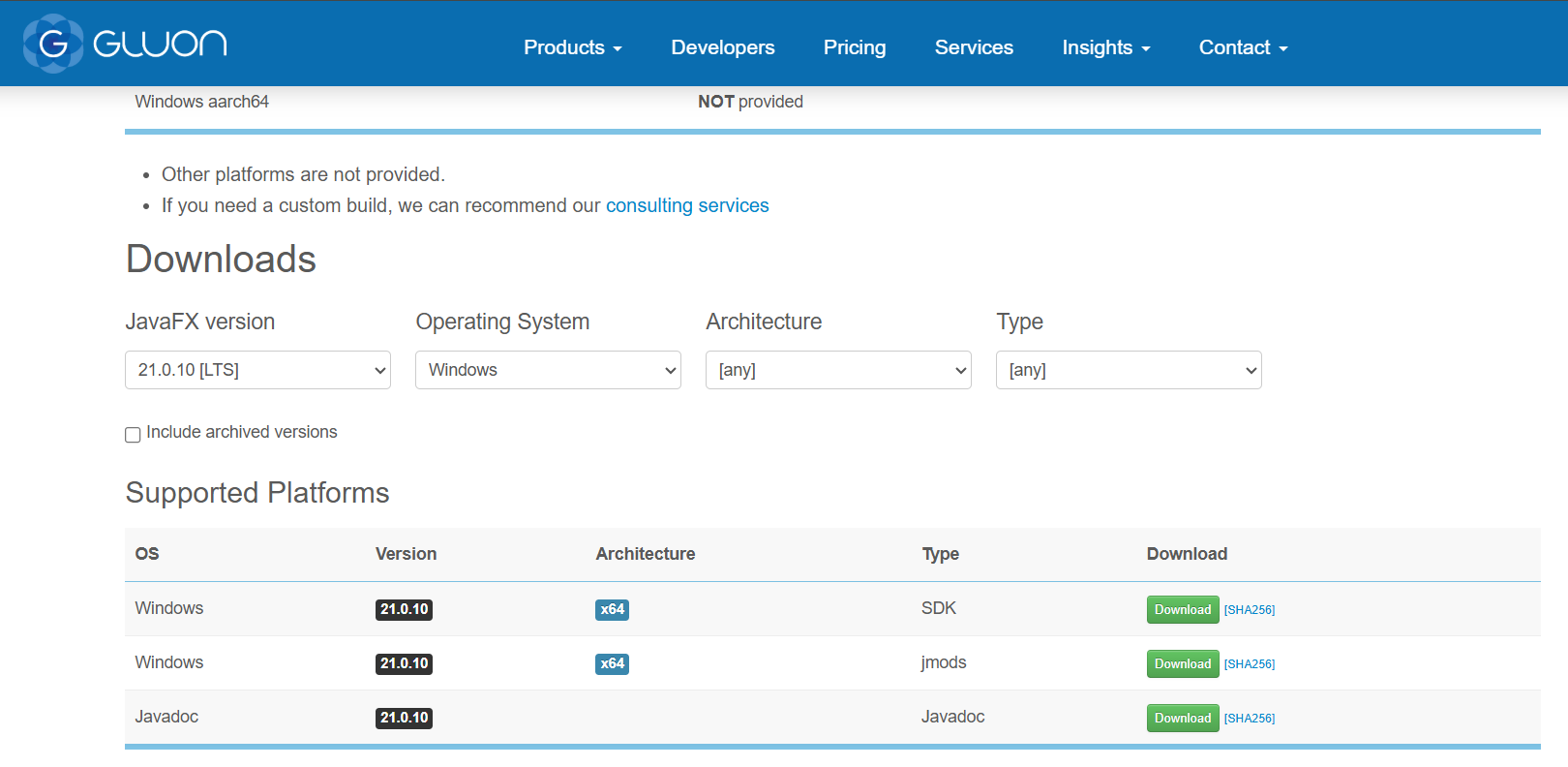This screenshot has height=767, width=1568.
Task: Expand the Operating System selector
Action: click(x=548, y=370)
